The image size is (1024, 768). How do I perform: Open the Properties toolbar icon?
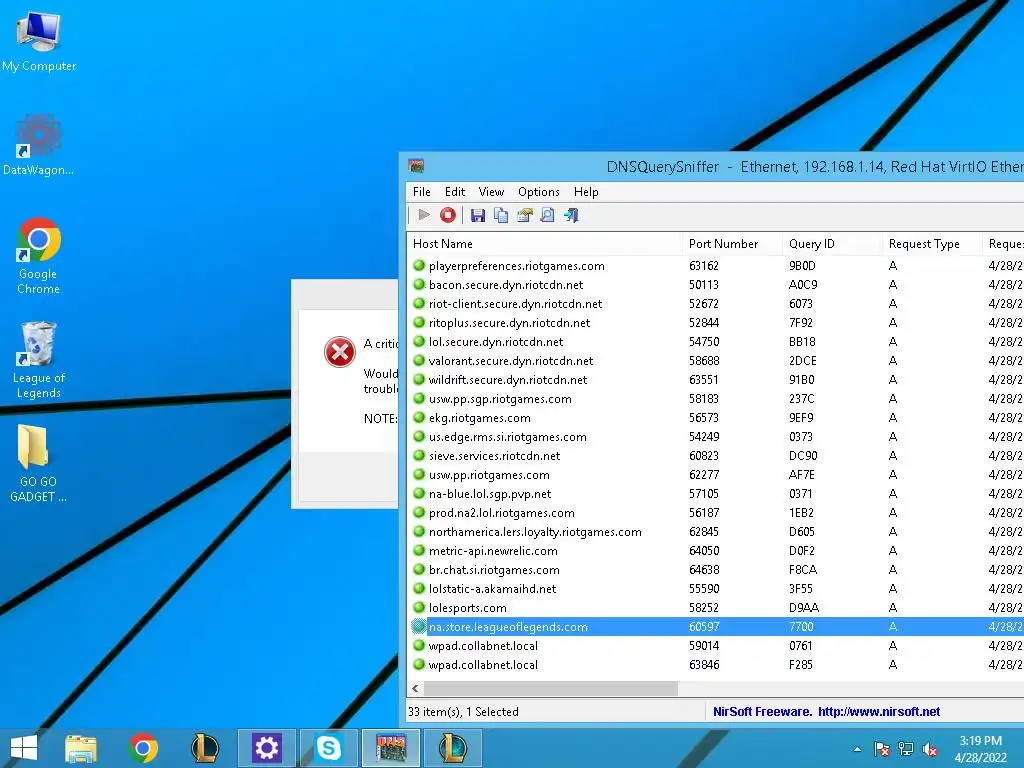click(x=524, y=215)
